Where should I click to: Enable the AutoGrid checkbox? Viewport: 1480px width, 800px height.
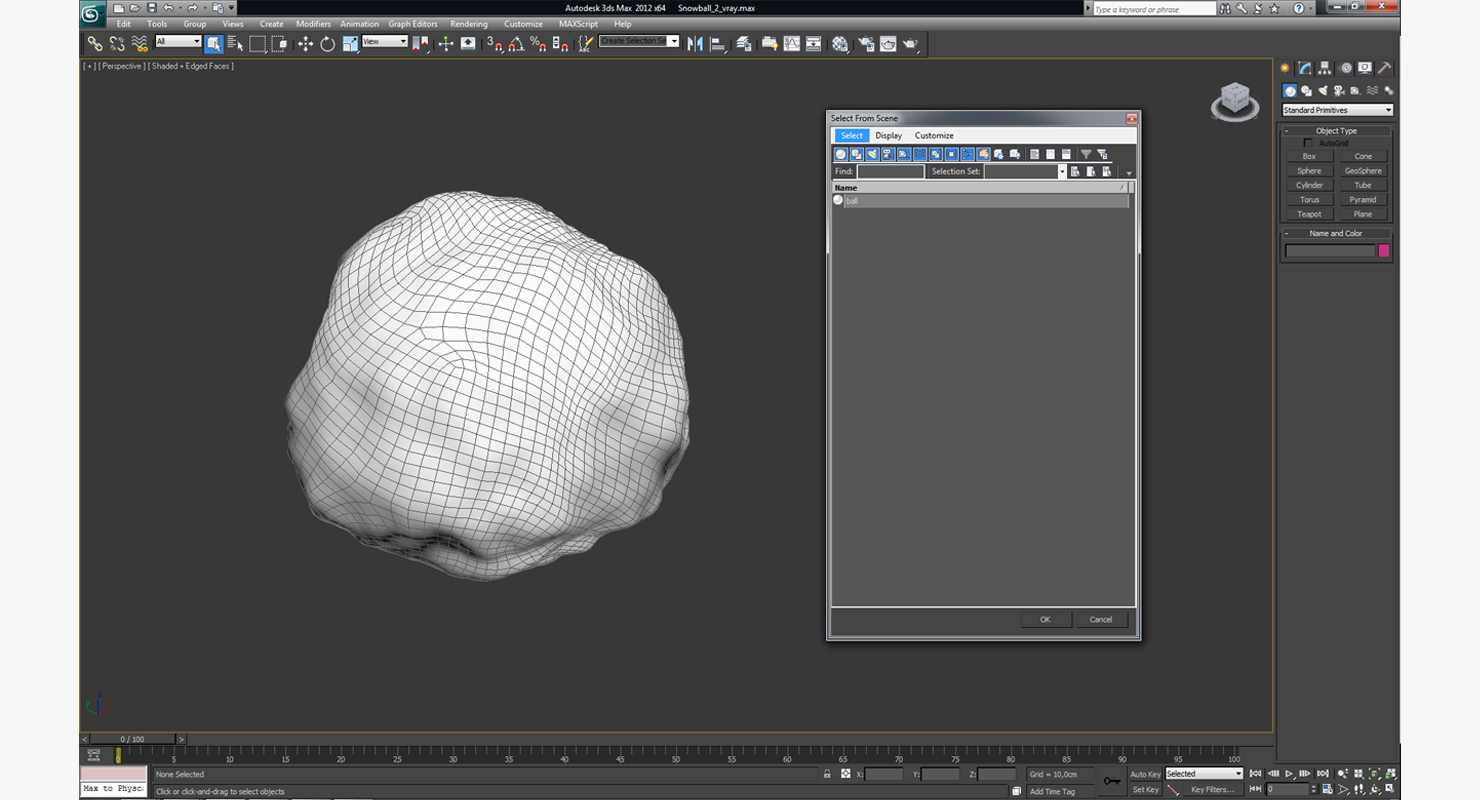click(1308, 143)
